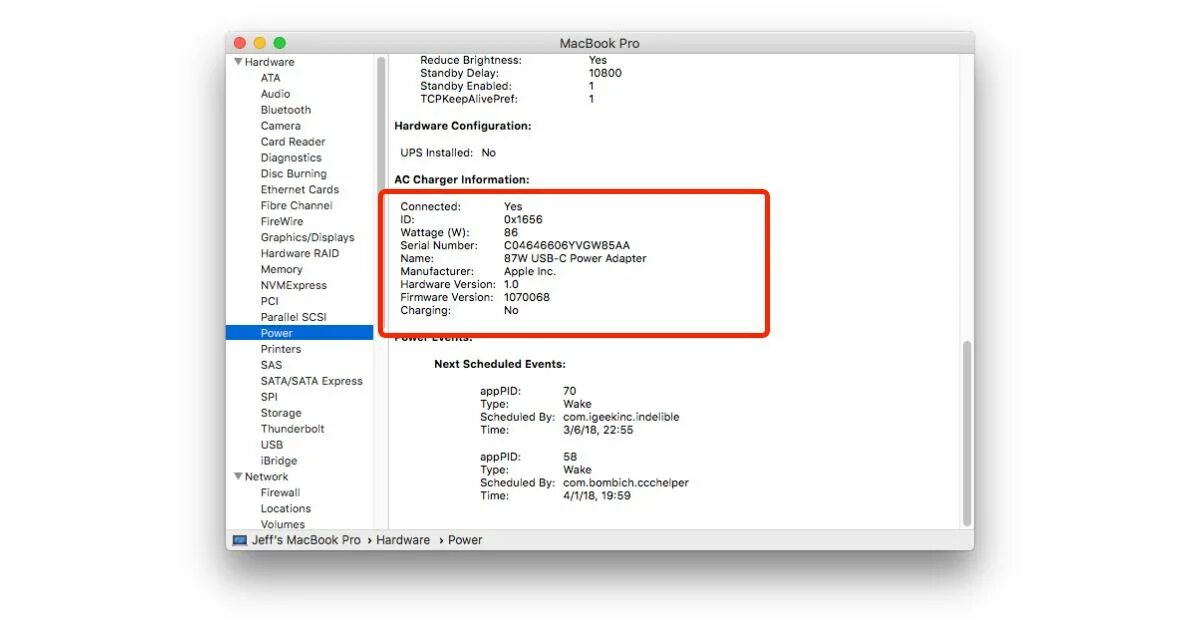The height and width of the screenshot is (630, 1200).
Task: Click the TCPKeepAlivePref label
Action: [469, 99]
